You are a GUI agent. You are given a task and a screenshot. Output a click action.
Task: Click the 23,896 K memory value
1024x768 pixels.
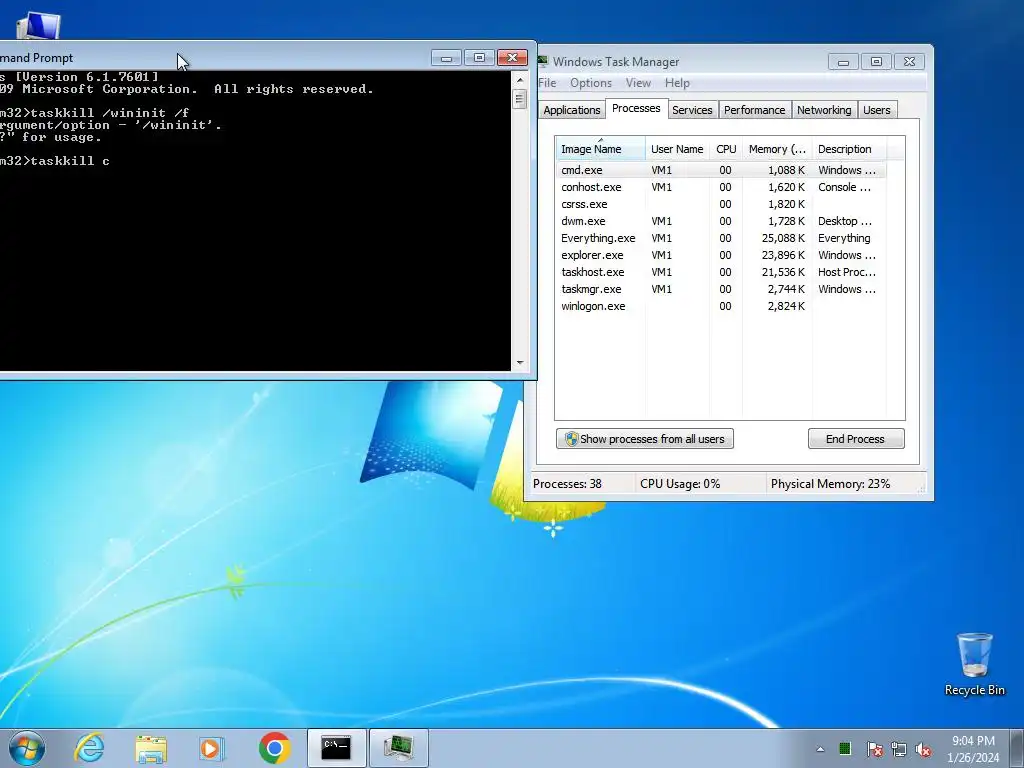click(783, 255)
